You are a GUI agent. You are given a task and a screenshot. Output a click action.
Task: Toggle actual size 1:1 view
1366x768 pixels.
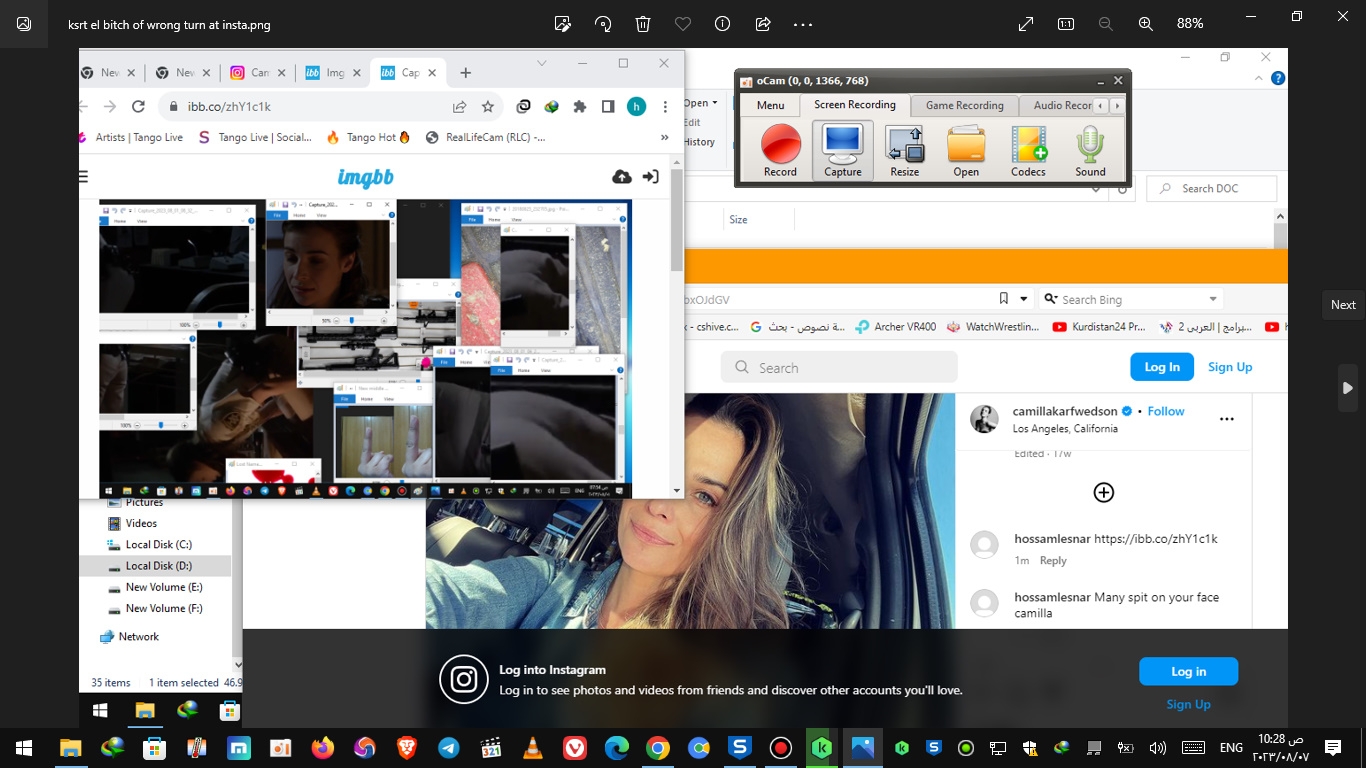[1066, 24]
